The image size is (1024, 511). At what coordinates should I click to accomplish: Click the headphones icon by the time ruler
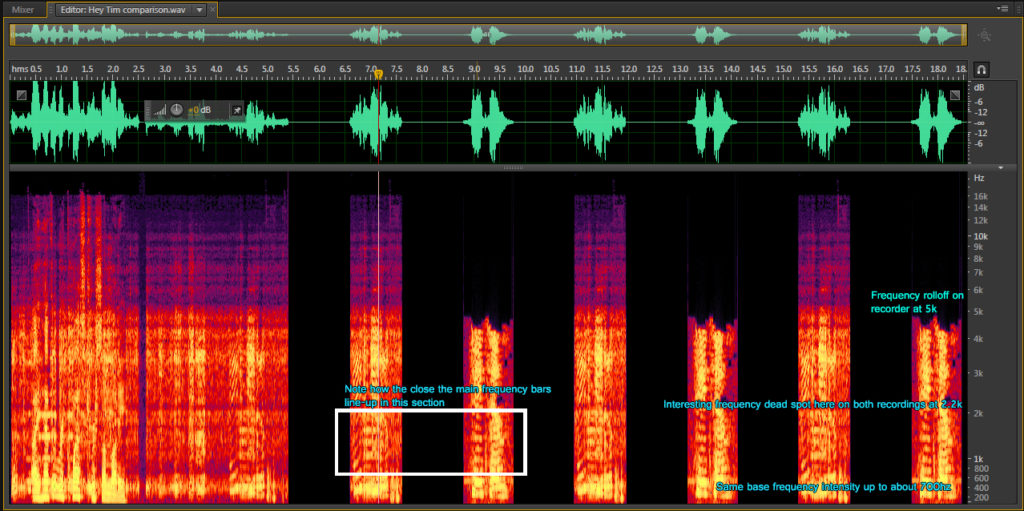pyautogui.click(x=982, y=70)
